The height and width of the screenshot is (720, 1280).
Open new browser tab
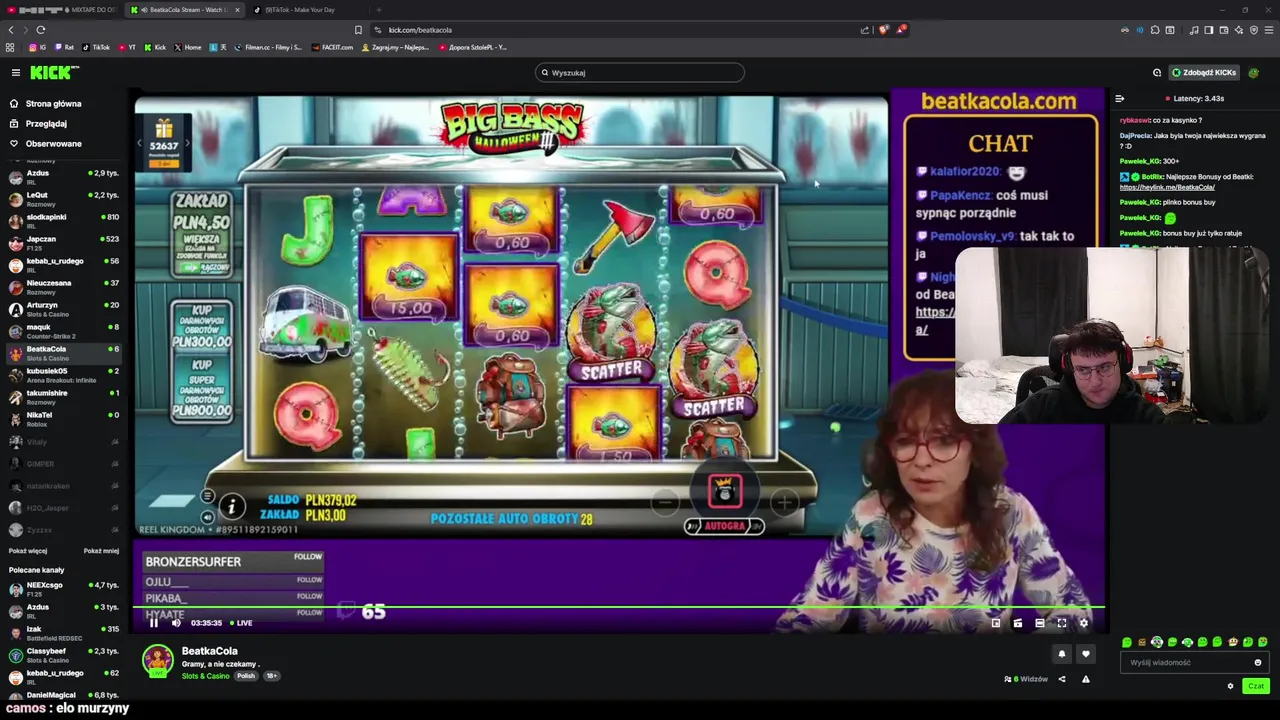point(378,10)
